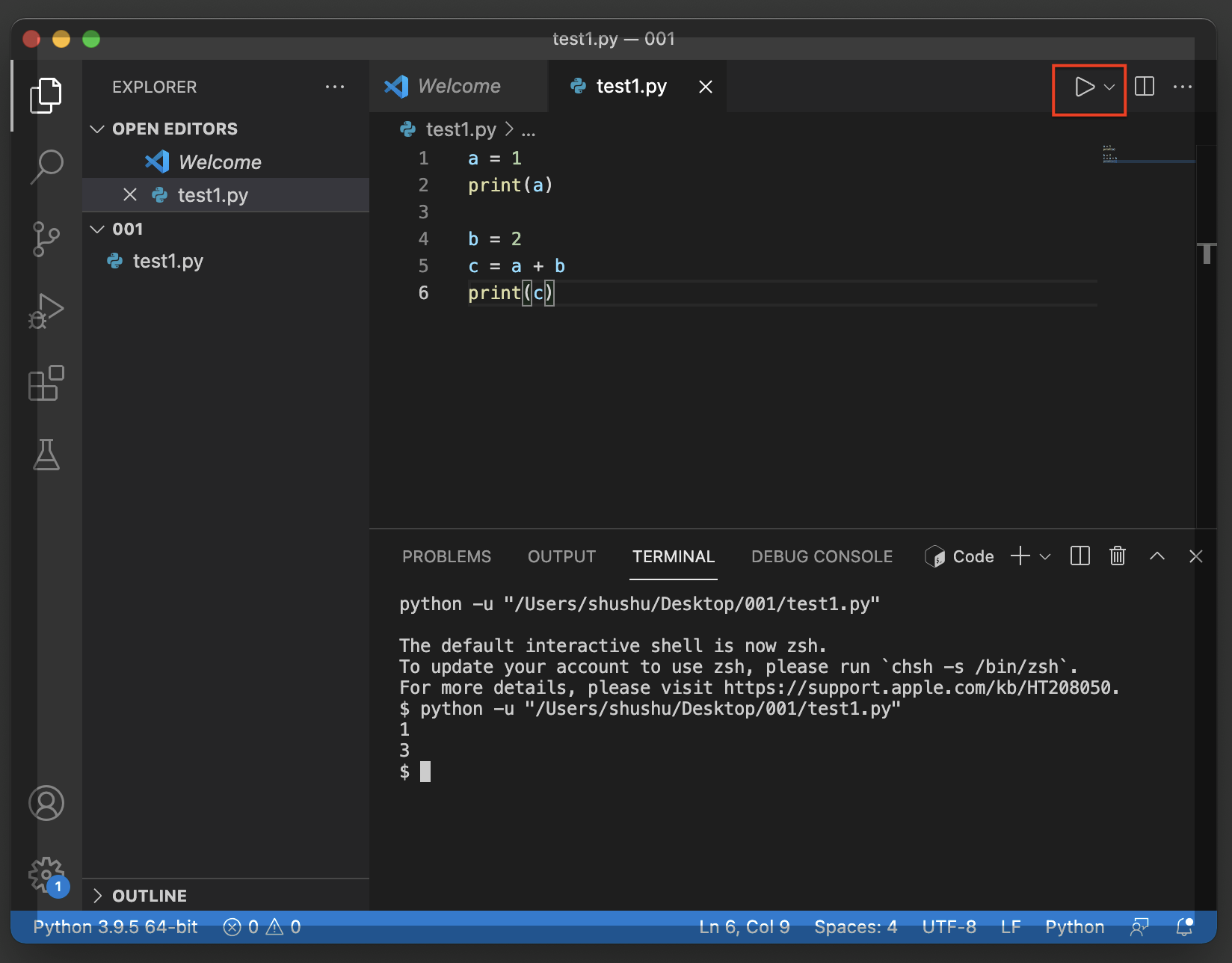Change language mode Python in status bar
The height and width of the screenshot is (963, 1232).
click(1074, 927)
